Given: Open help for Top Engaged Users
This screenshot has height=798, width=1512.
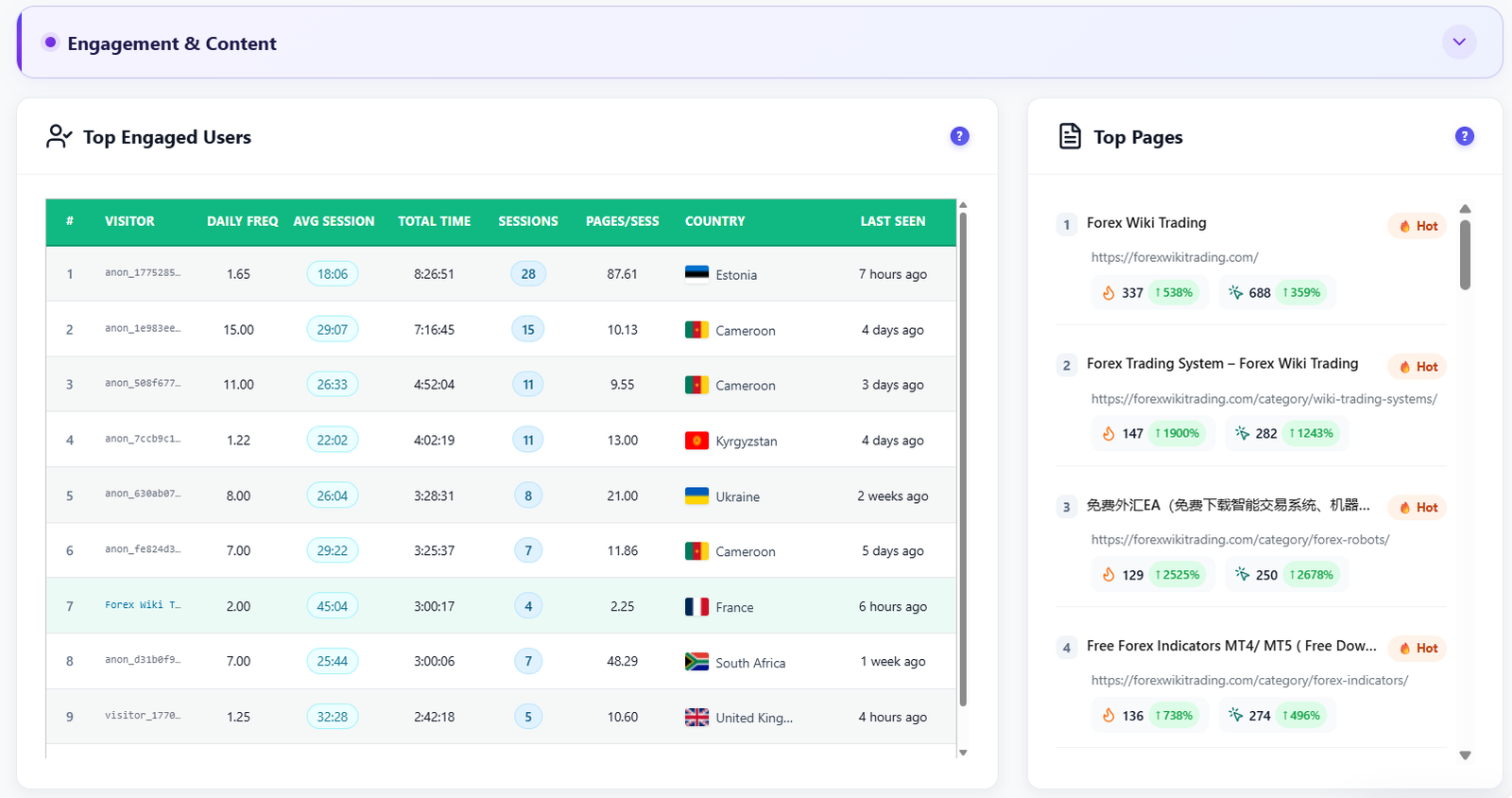Looking at the screenshot, I should 959,136.
